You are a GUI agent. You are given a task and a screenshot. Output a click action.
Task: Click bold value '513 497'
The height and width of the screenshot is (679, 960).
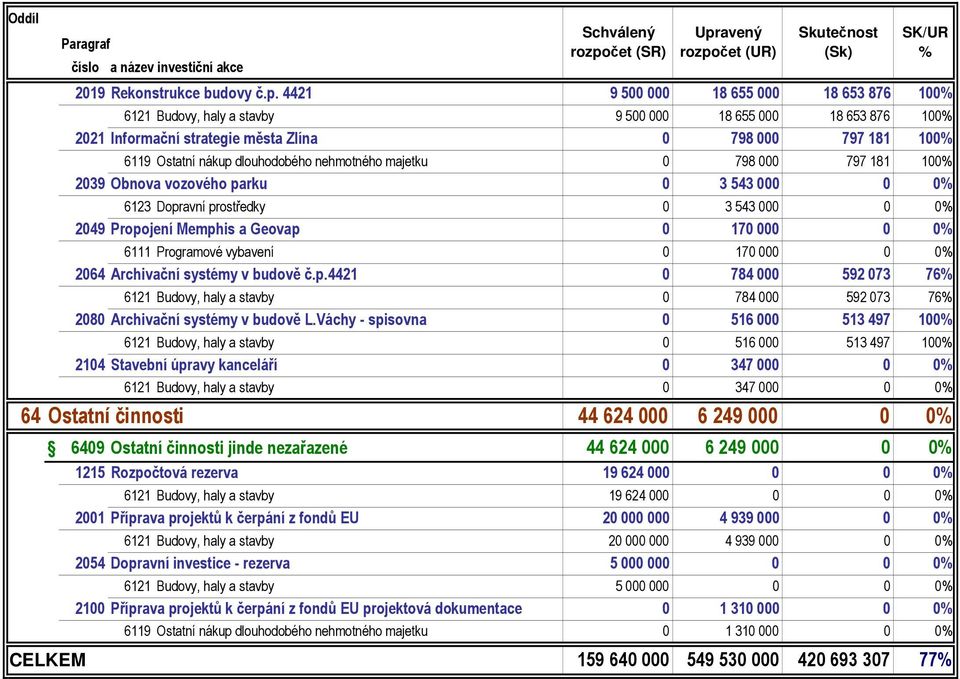866,320
